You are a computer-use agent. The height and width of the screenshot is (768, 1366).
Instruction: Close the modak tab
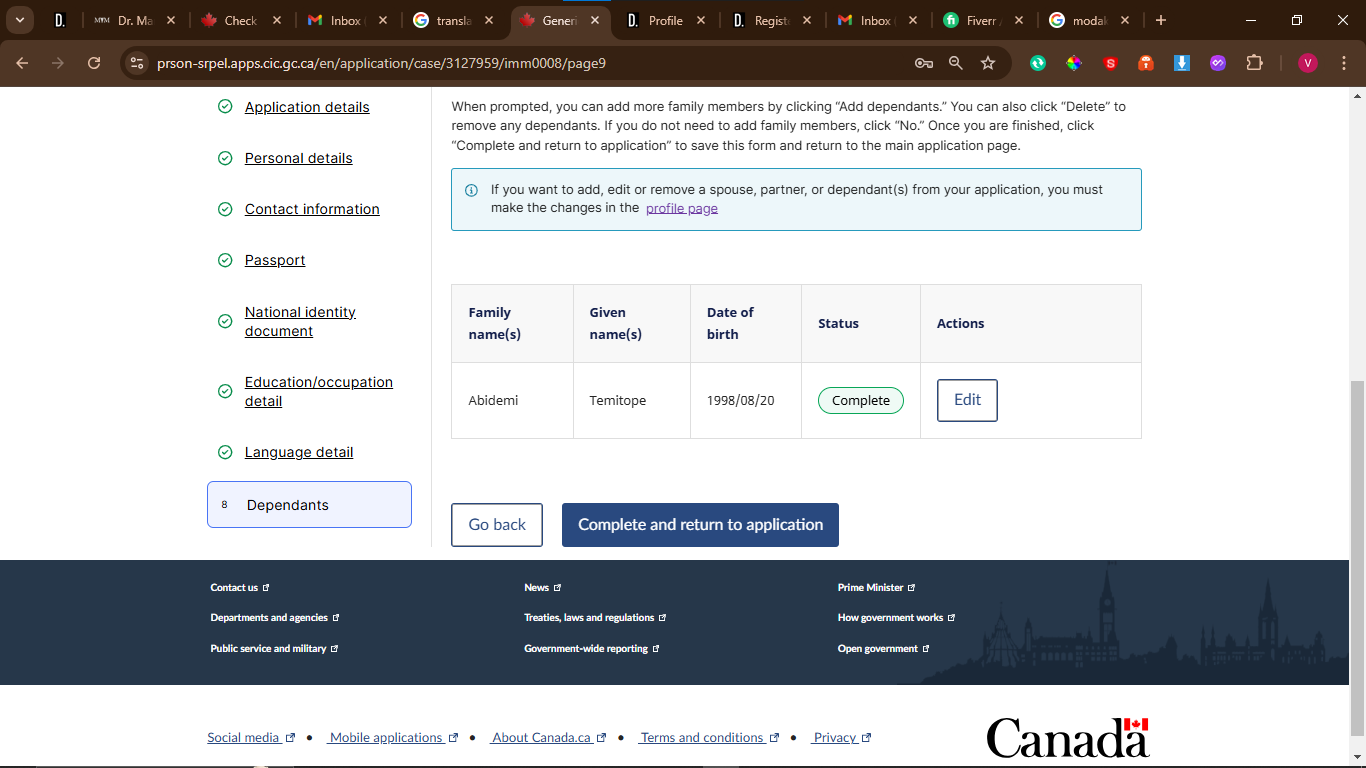[1125, 20]
